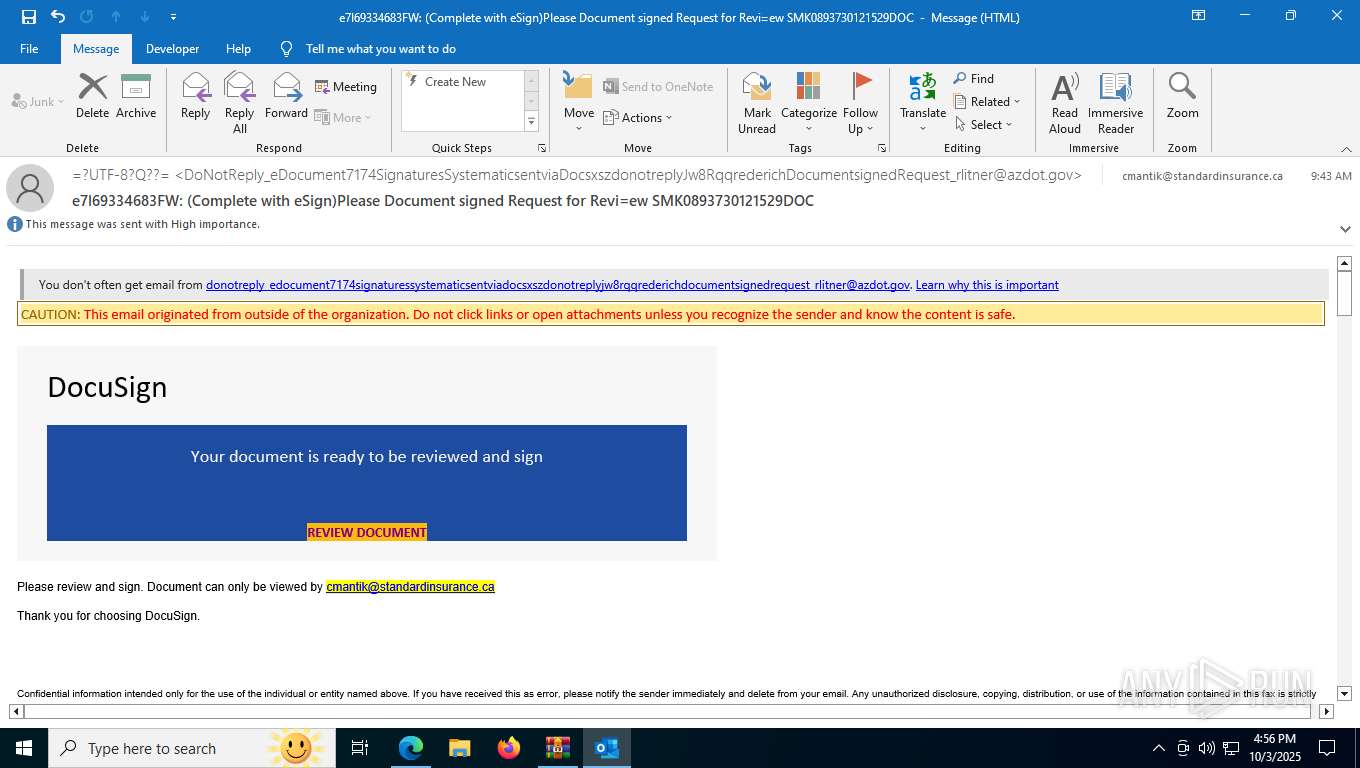
Task: Expand the message header chevron
Action: coord(1345,229)
